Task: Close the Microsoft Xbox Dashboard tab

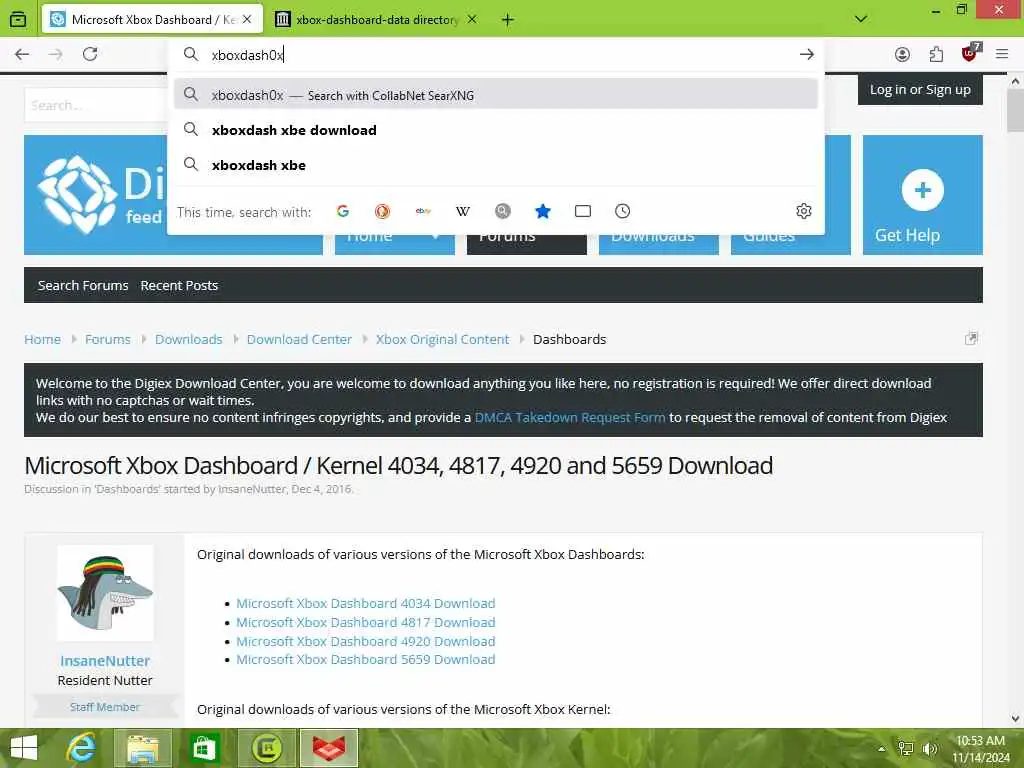Action: (x=247, y=20)
